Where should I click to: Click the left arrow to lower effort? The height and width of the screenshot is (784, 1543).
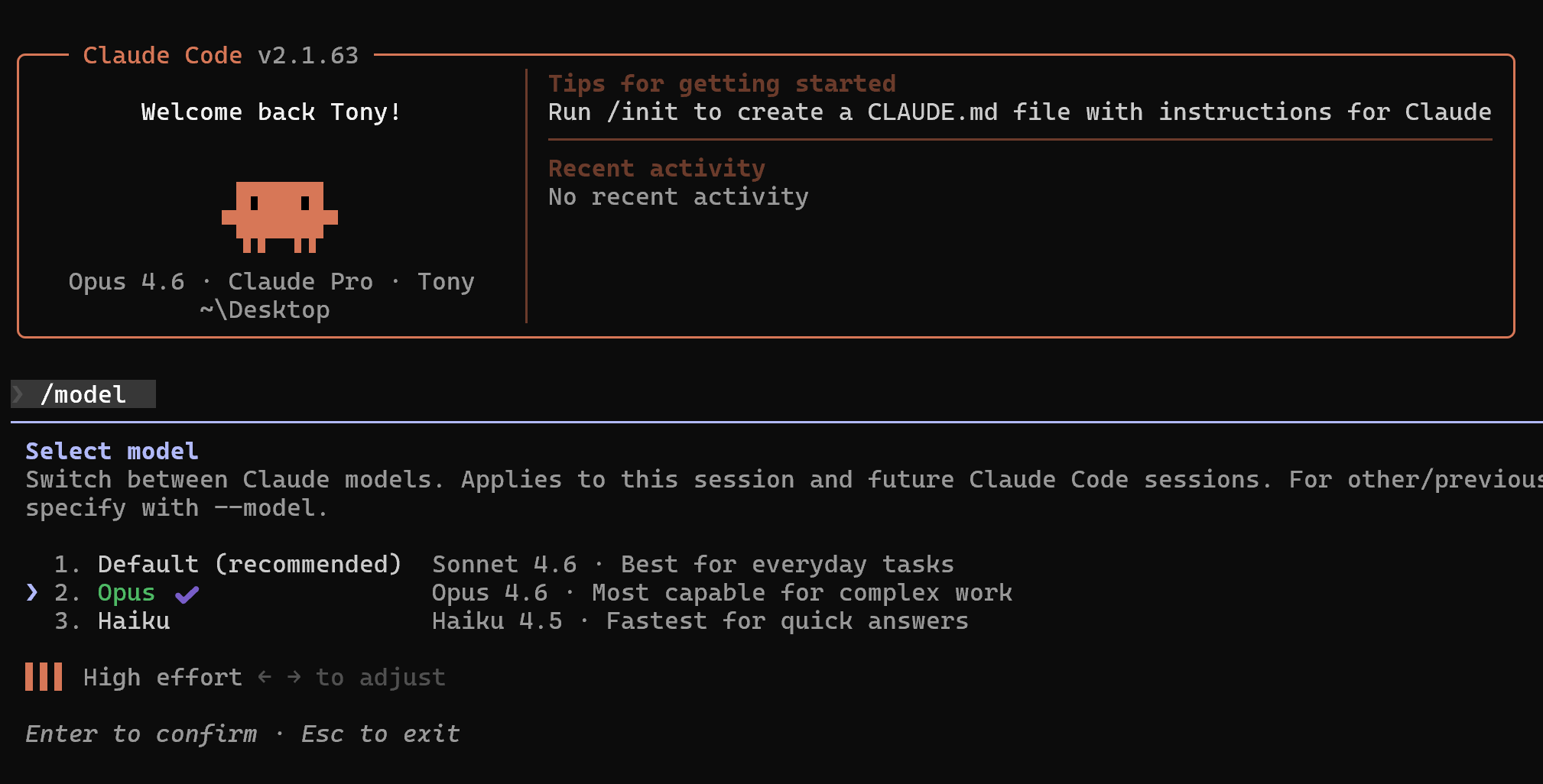[265, 677]
